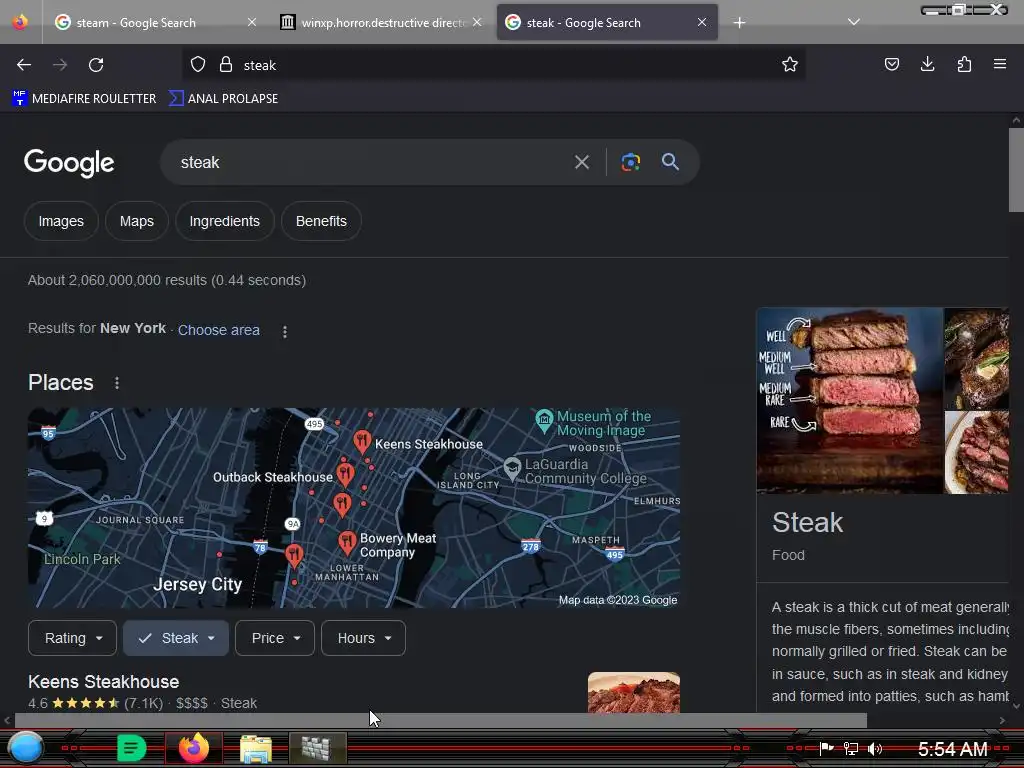The height and width of the screenshot is (768, 1024).
Task: Open second bookmark in bookmarks toolbar
Action: pyautogui.click(x=223, y=99)
